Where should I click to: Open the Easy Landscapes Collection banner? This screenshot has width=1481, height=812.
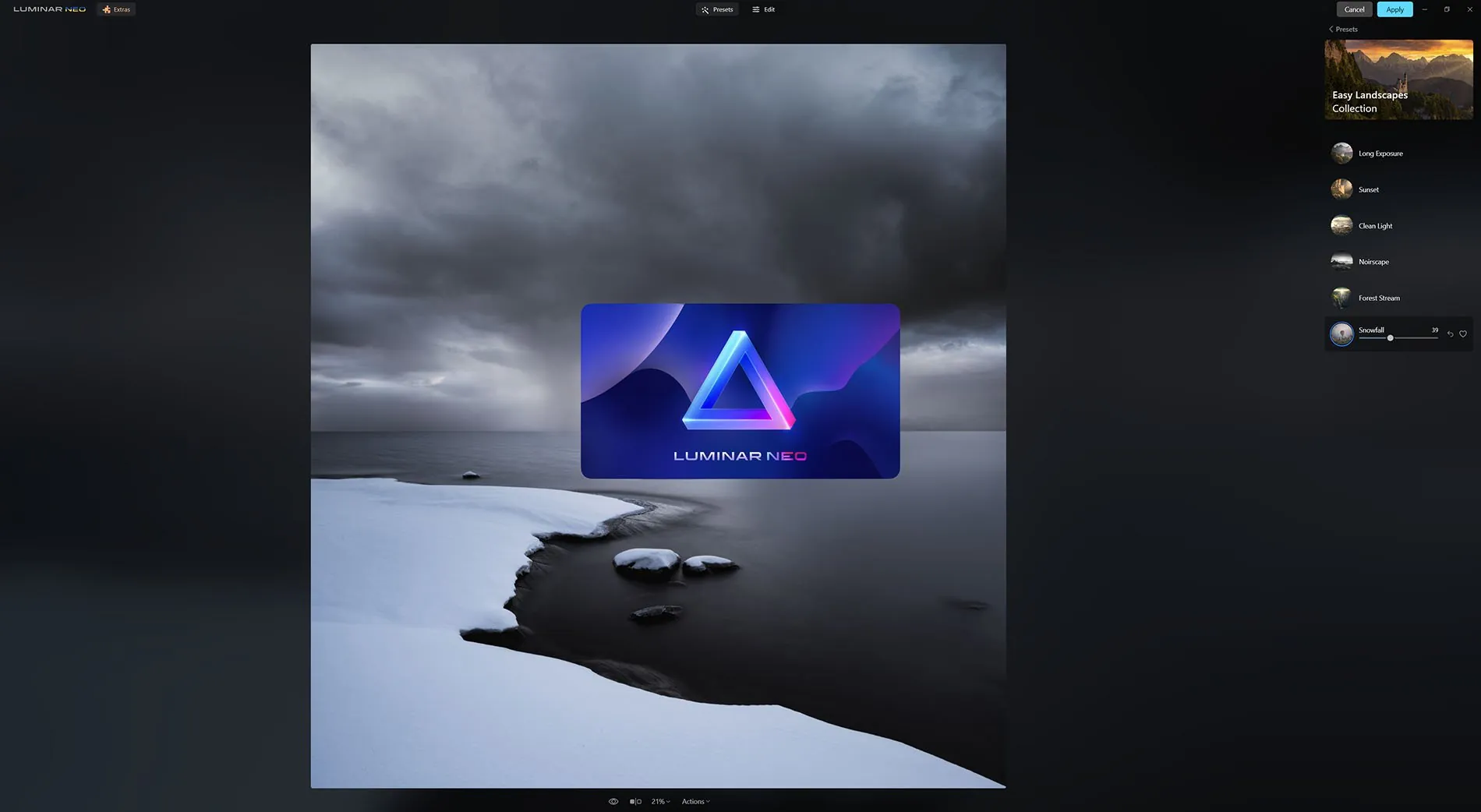(1398, 79)
